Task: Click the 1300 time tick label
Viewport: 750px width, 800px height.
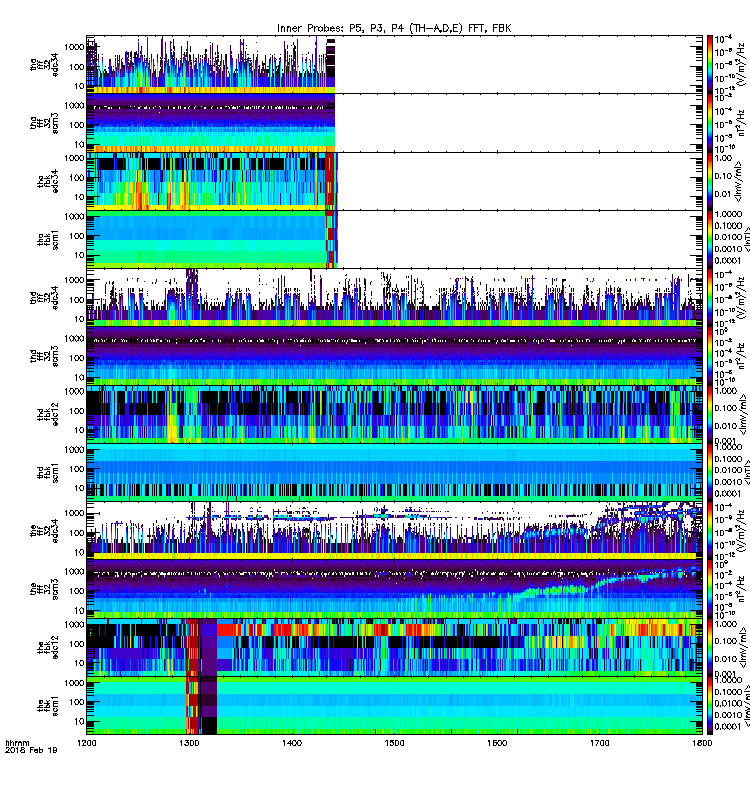Action: 189,743
